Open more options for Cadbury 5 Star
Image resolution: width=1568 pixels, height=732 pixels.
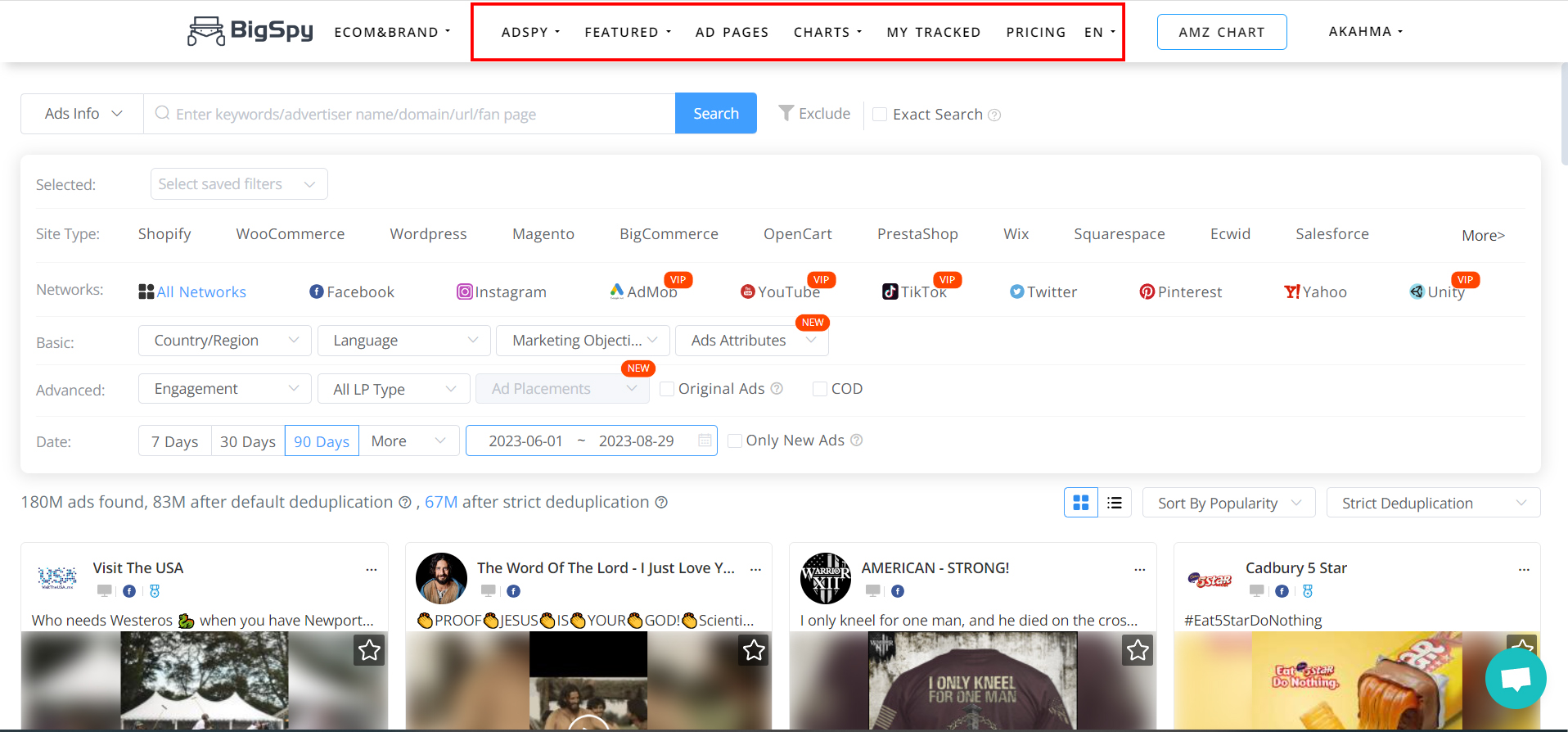click(1524, 569)
